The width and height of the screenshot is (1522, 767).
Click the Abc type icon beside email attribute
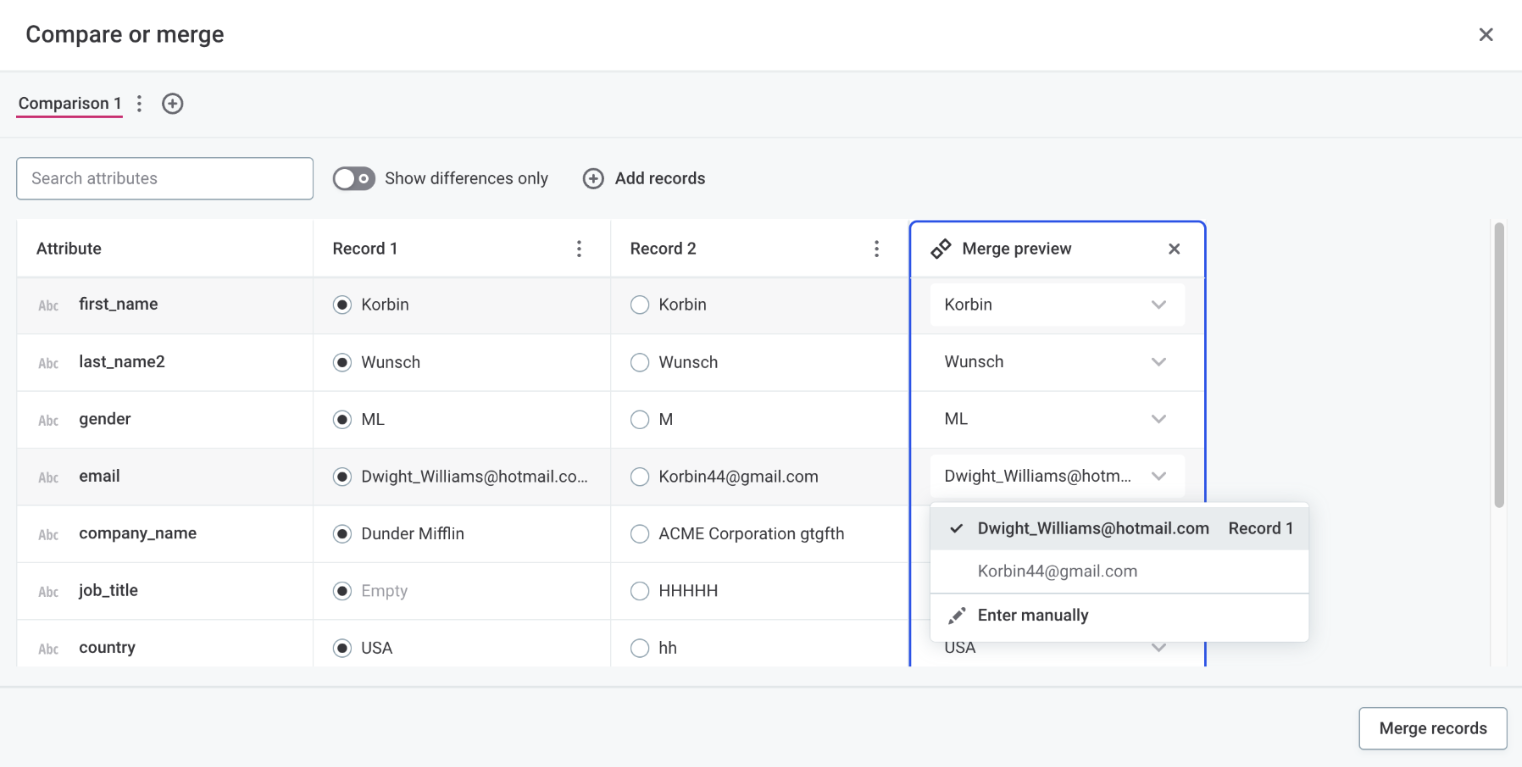pyautogui.click(x=48, y=477)
